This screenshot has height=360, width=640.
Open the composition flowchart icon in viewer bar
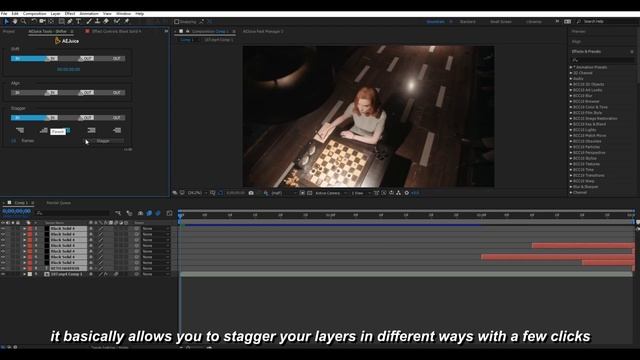[x=398, y=193]
